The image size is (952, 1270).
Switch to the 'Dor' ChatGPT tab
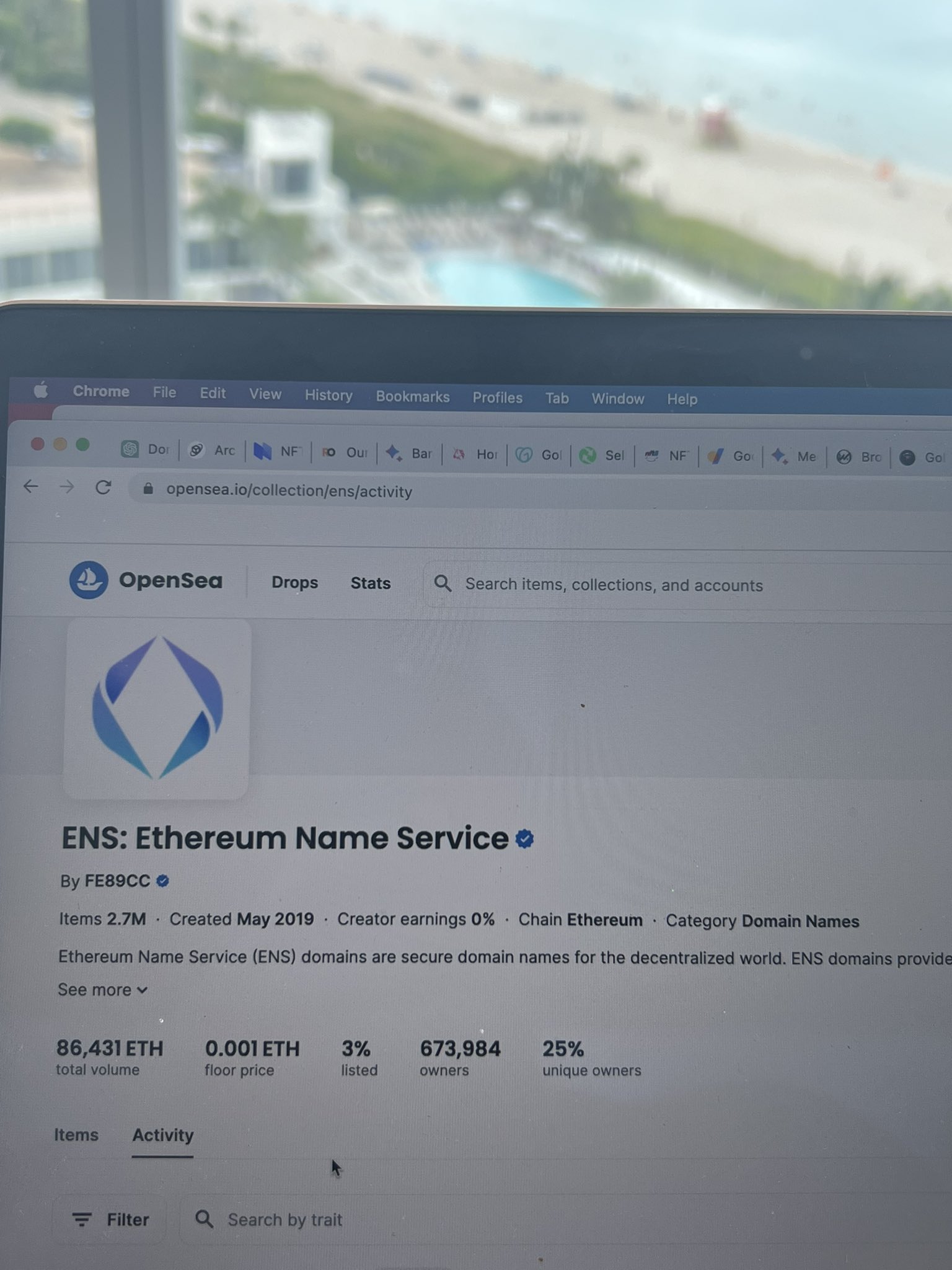pos(146,449)
